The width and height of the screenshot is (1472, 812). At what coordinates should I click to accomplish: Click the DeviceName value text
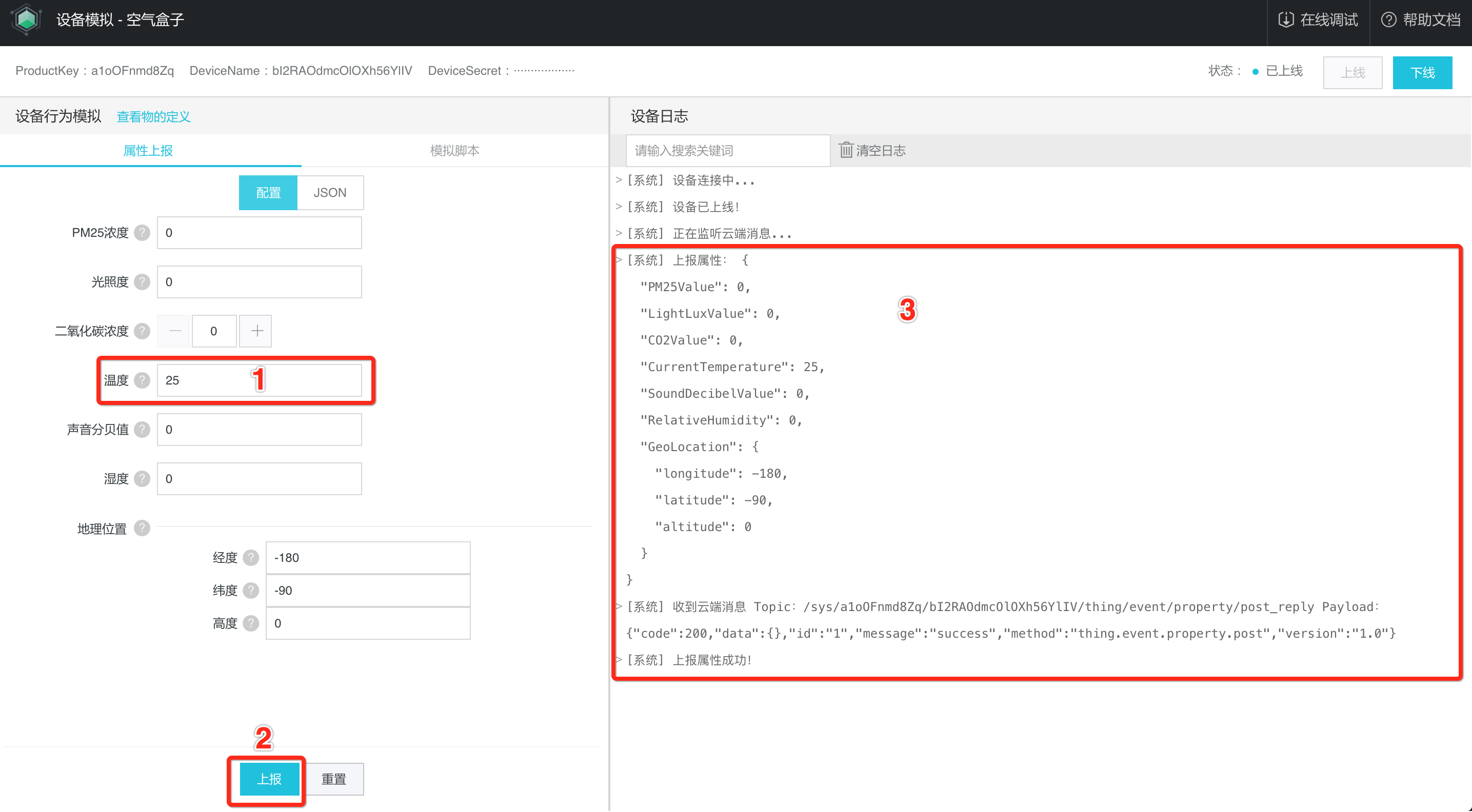(x=342, y=70)
